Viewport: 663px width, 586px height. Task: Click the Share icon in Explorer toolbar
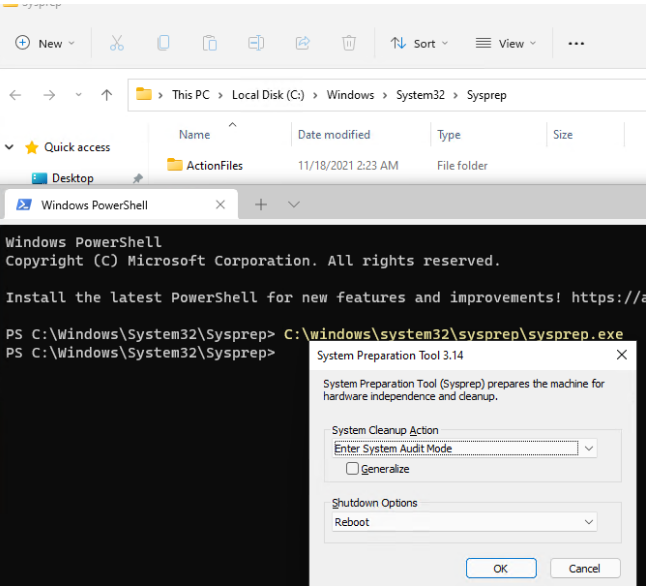pyautogui.click(x=302, y=43)
